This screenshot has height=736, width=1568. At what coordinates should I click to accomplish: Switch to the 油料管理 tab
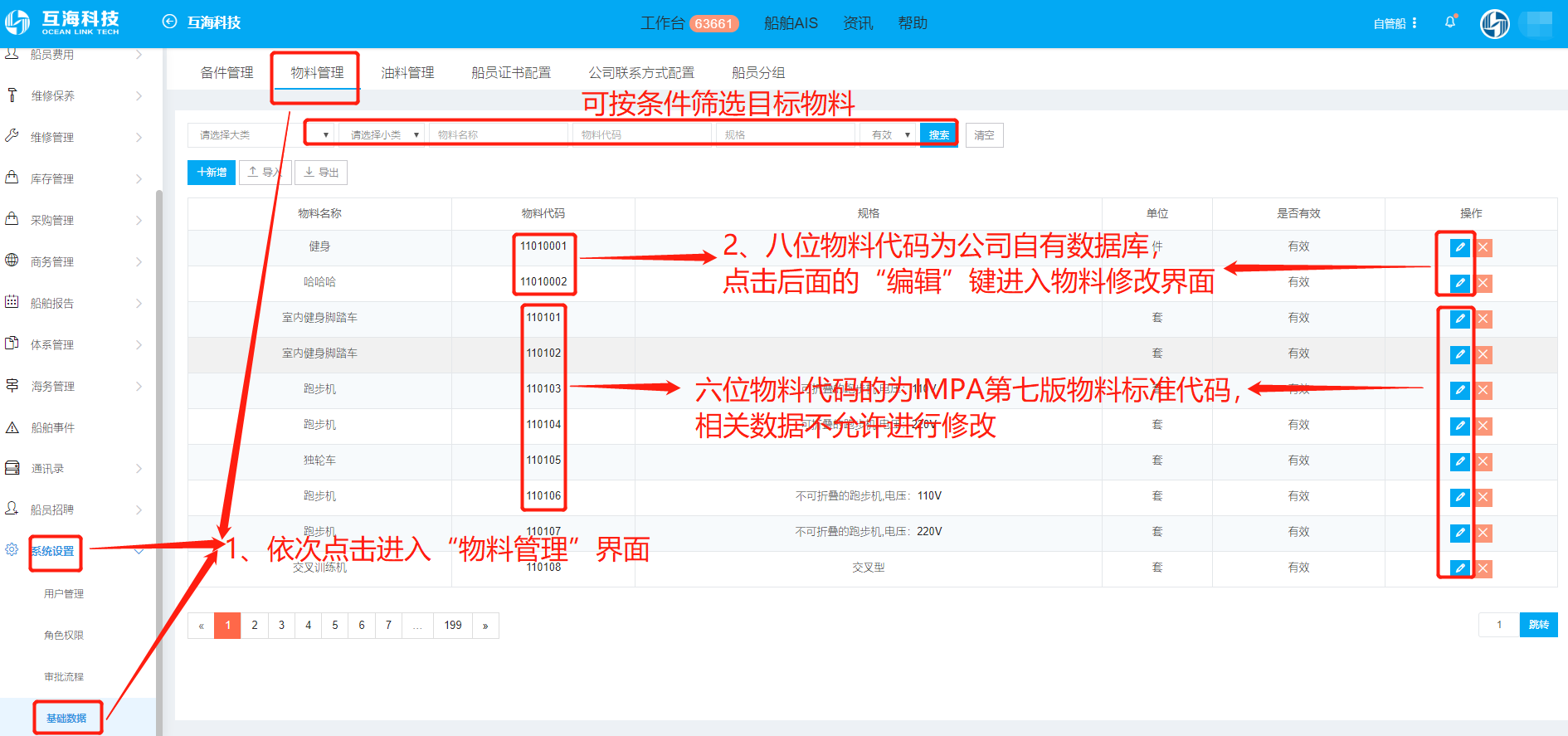407,73
